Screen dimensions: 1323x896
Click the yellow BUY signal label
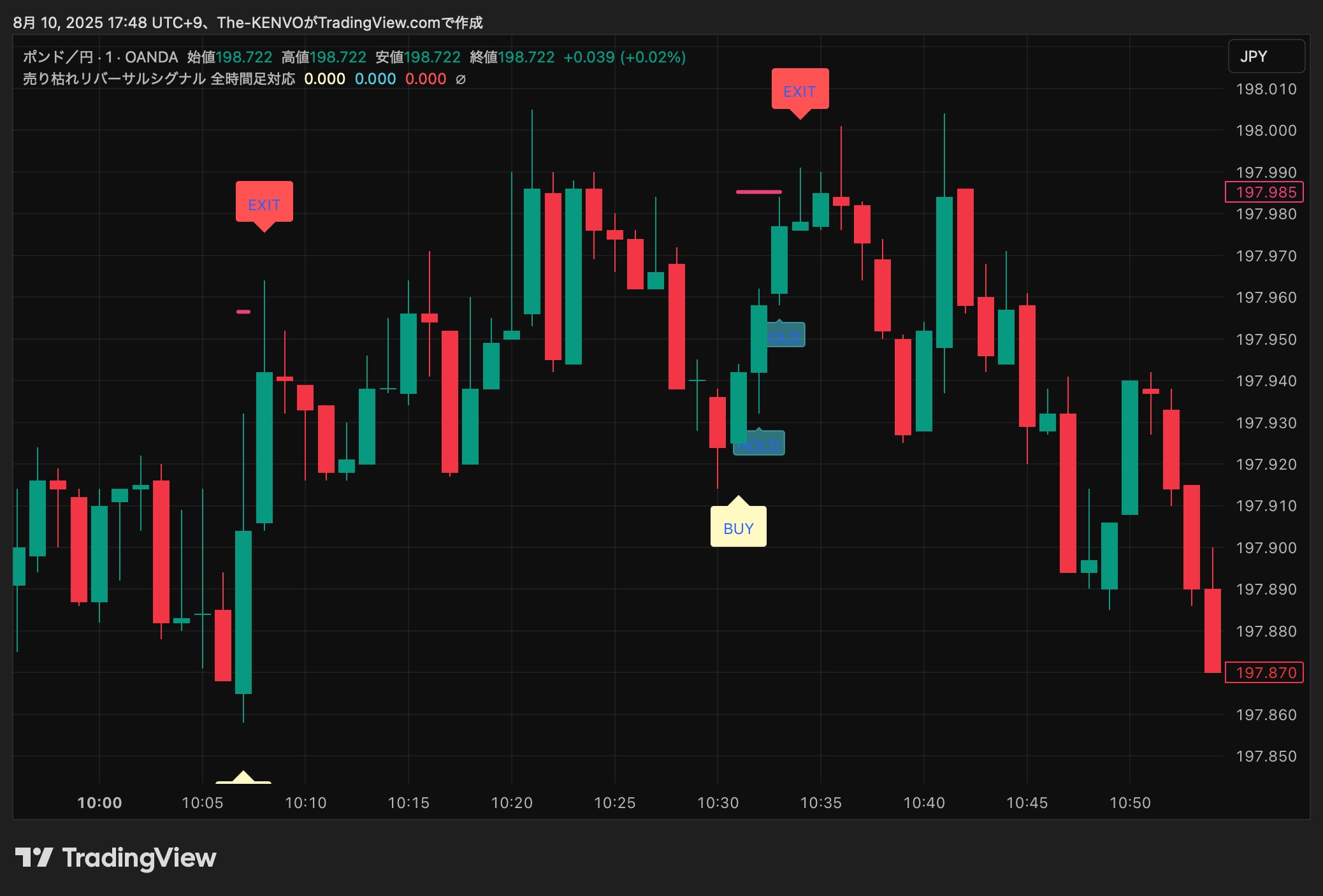point(738,528)
